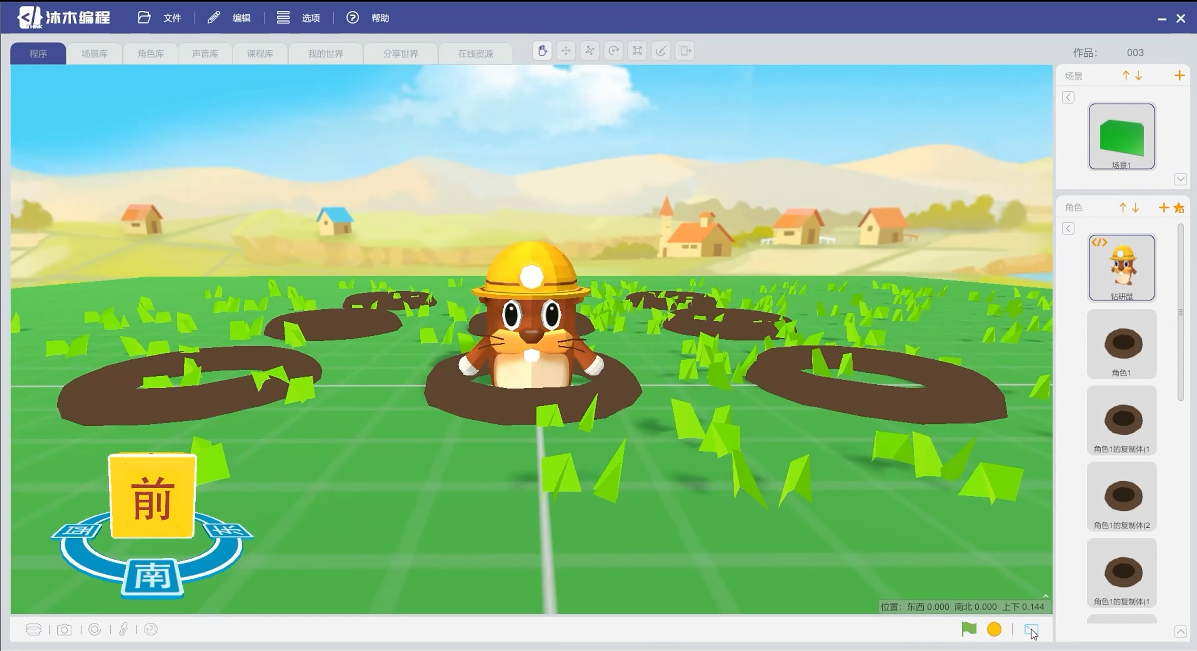This screenshot has width=1197, height=651.
Task: Add a new scene with plus icon
Action: pyautogui.click(x=1179, y=76)
